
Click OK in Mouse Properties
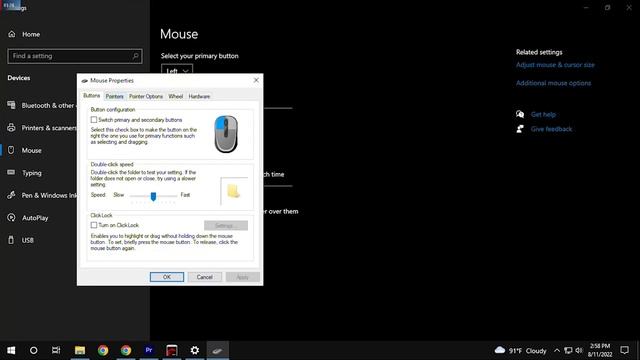167,277
